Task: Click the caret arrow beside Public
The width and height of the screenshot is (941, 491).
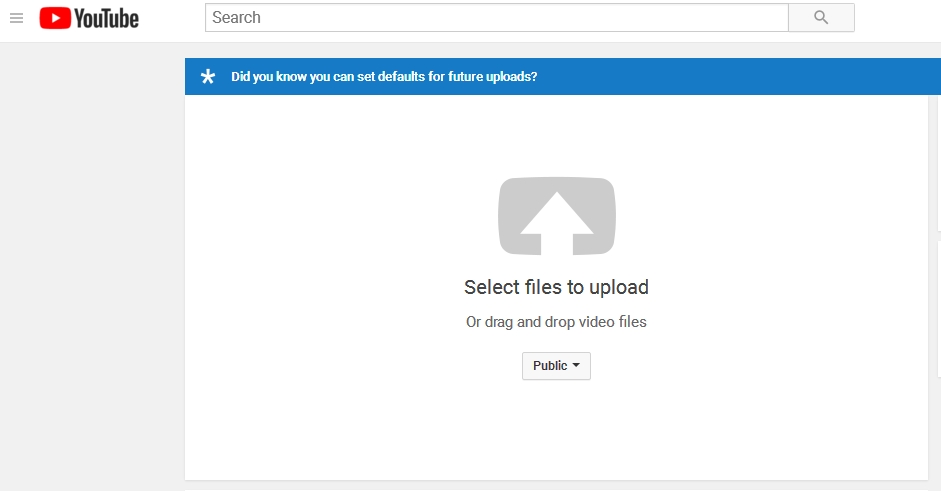Action: pos(576,366)
